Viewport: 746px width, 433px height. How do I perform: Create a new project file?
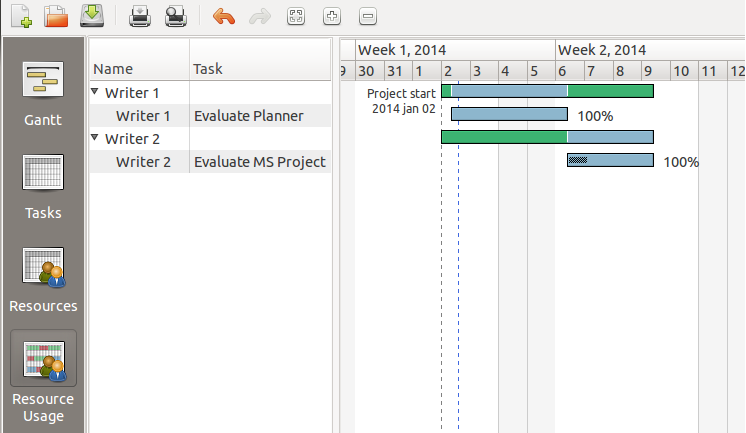pos(21,16)
